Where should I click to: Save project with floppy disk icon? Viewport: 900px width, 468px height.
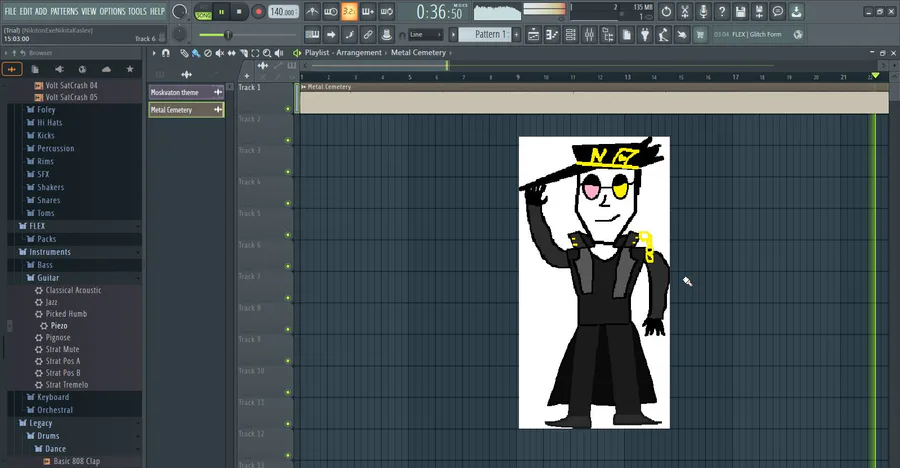[x=740, y=11]
